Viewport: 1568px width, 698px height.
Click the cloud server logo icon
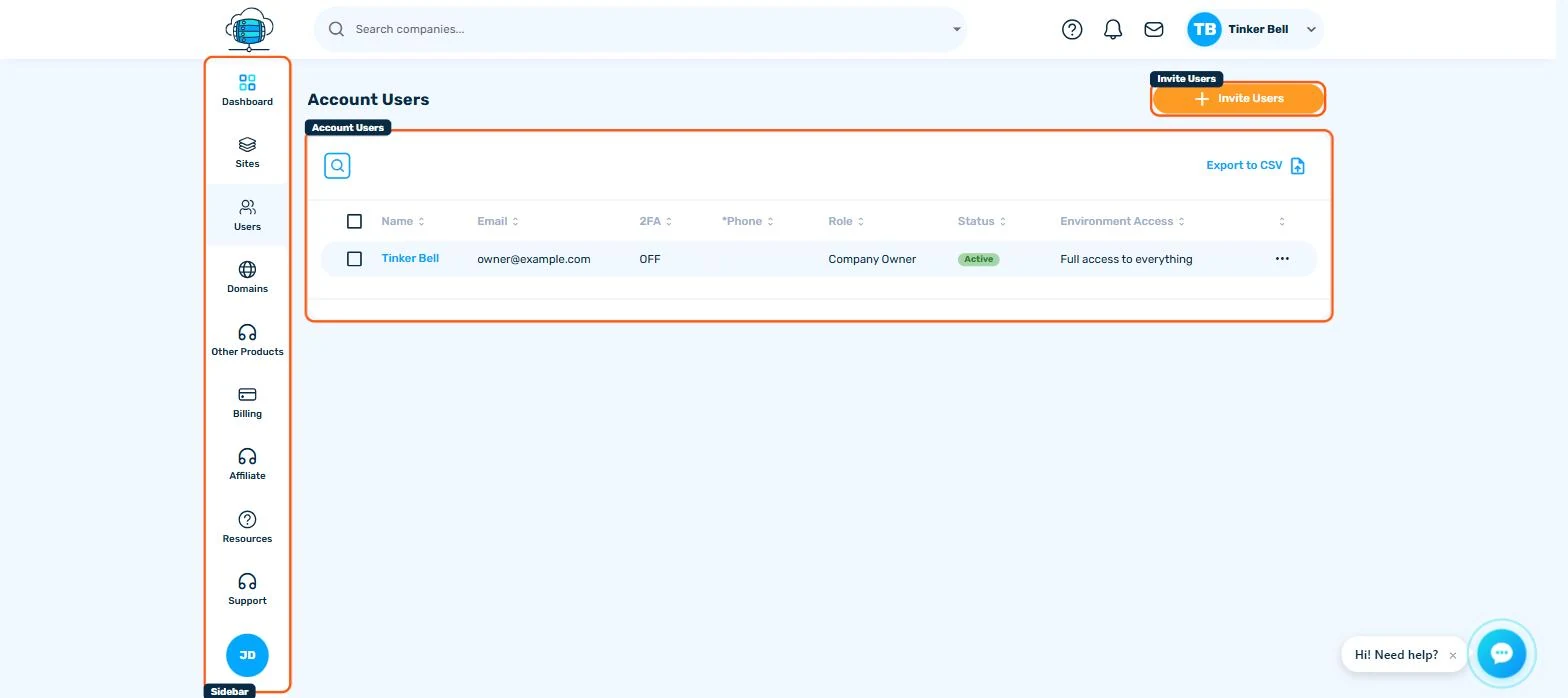click(249, 29)
